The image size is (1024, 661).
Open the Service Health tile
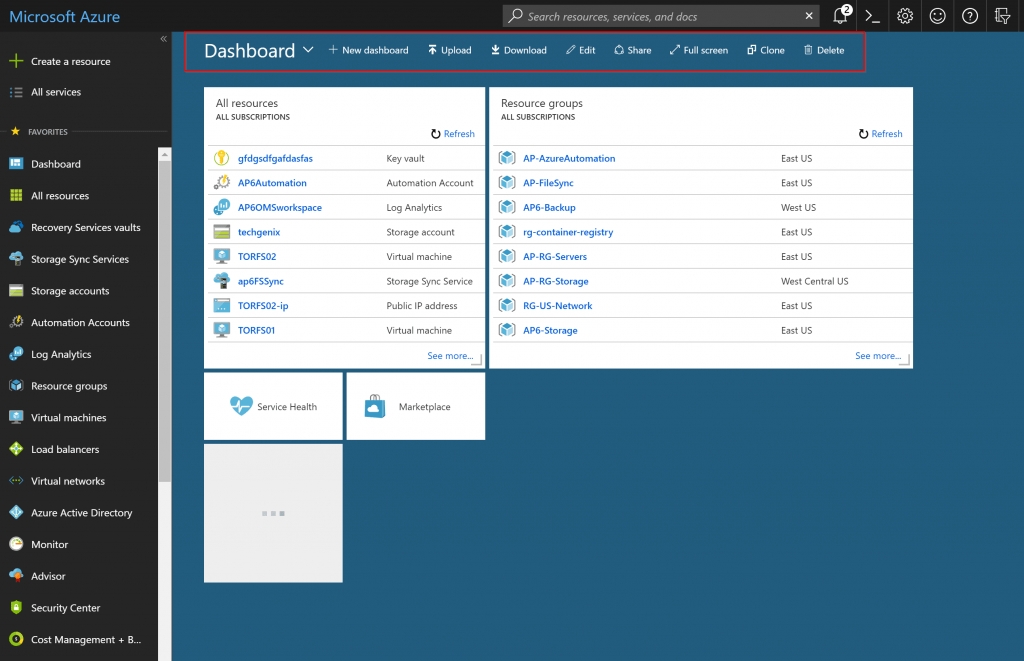[x=273, y=406]
